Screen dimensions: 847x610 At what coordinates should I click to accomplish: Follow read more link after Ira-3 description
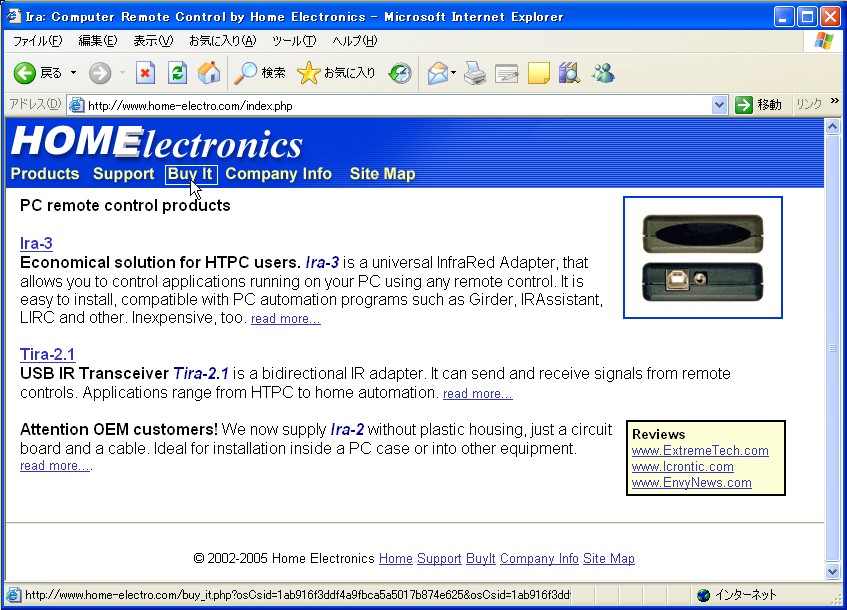pos(286,319)
